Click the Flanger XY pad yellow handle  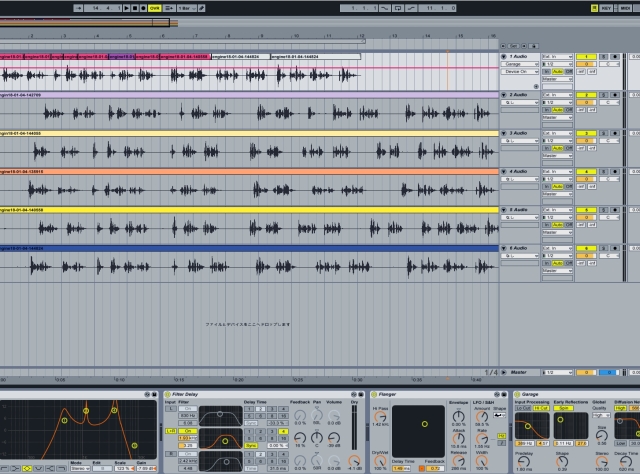423,424
